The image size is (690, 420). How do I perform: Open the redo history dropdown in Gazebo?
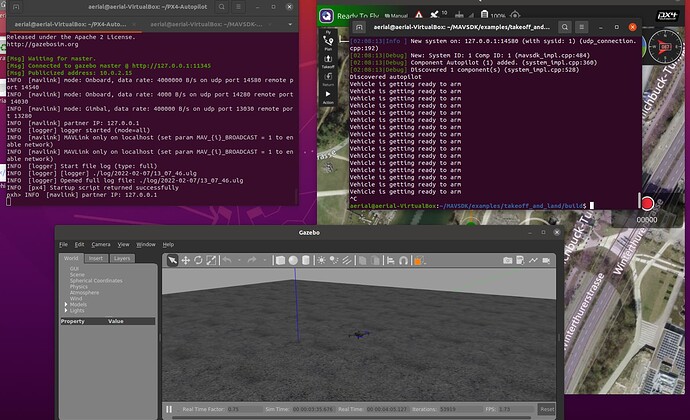click(x=264, y=260)
